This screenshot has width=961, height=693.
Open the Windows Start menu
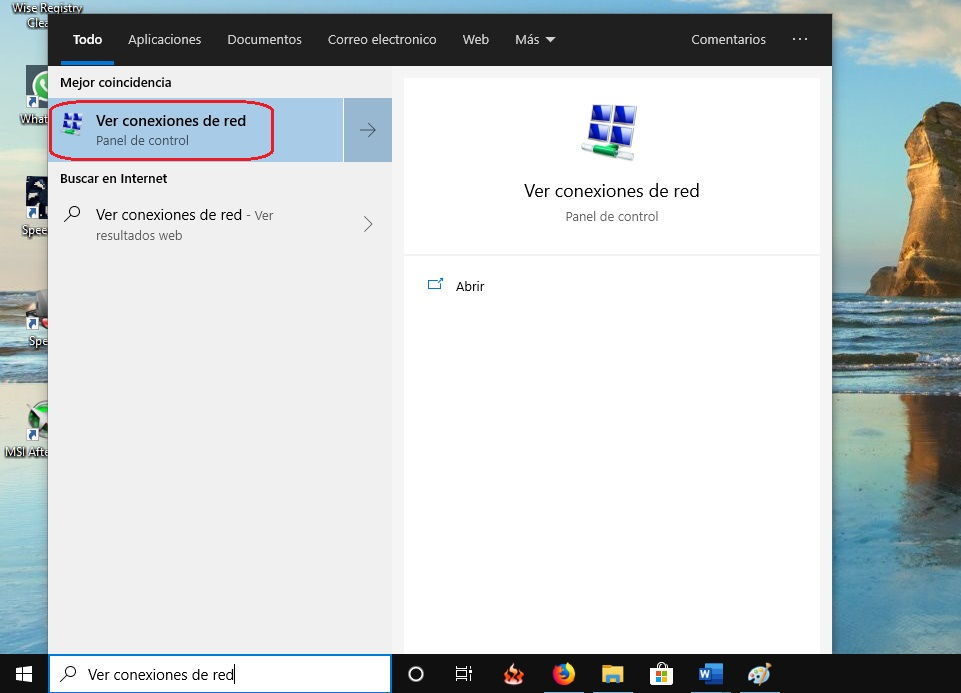coord(23,674)
